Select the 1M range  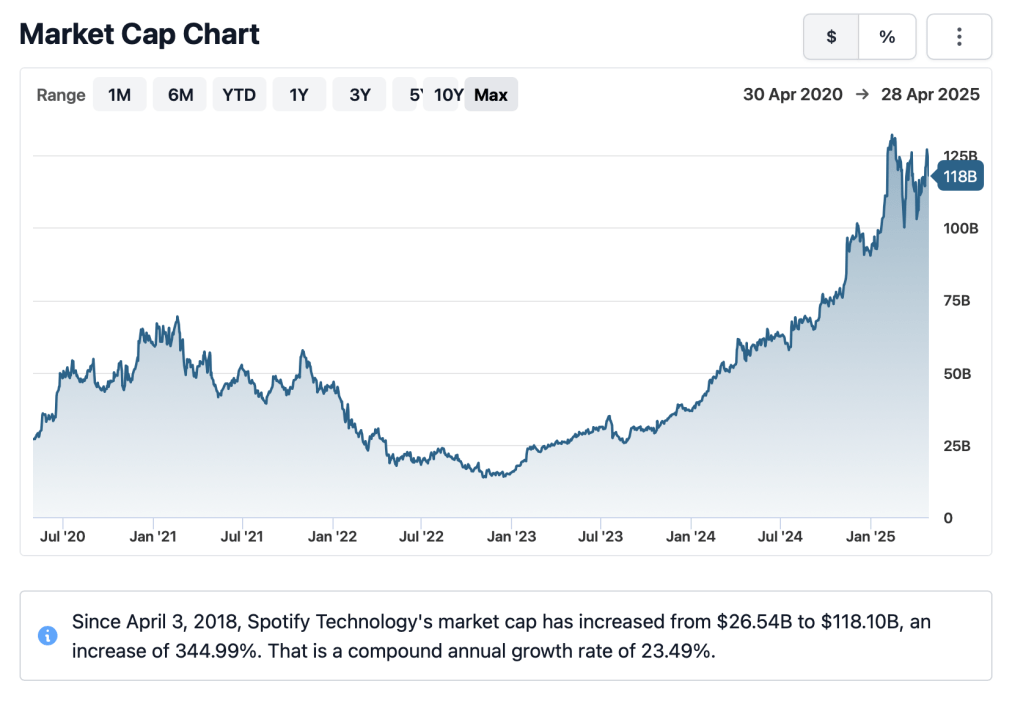coord(120,95)
